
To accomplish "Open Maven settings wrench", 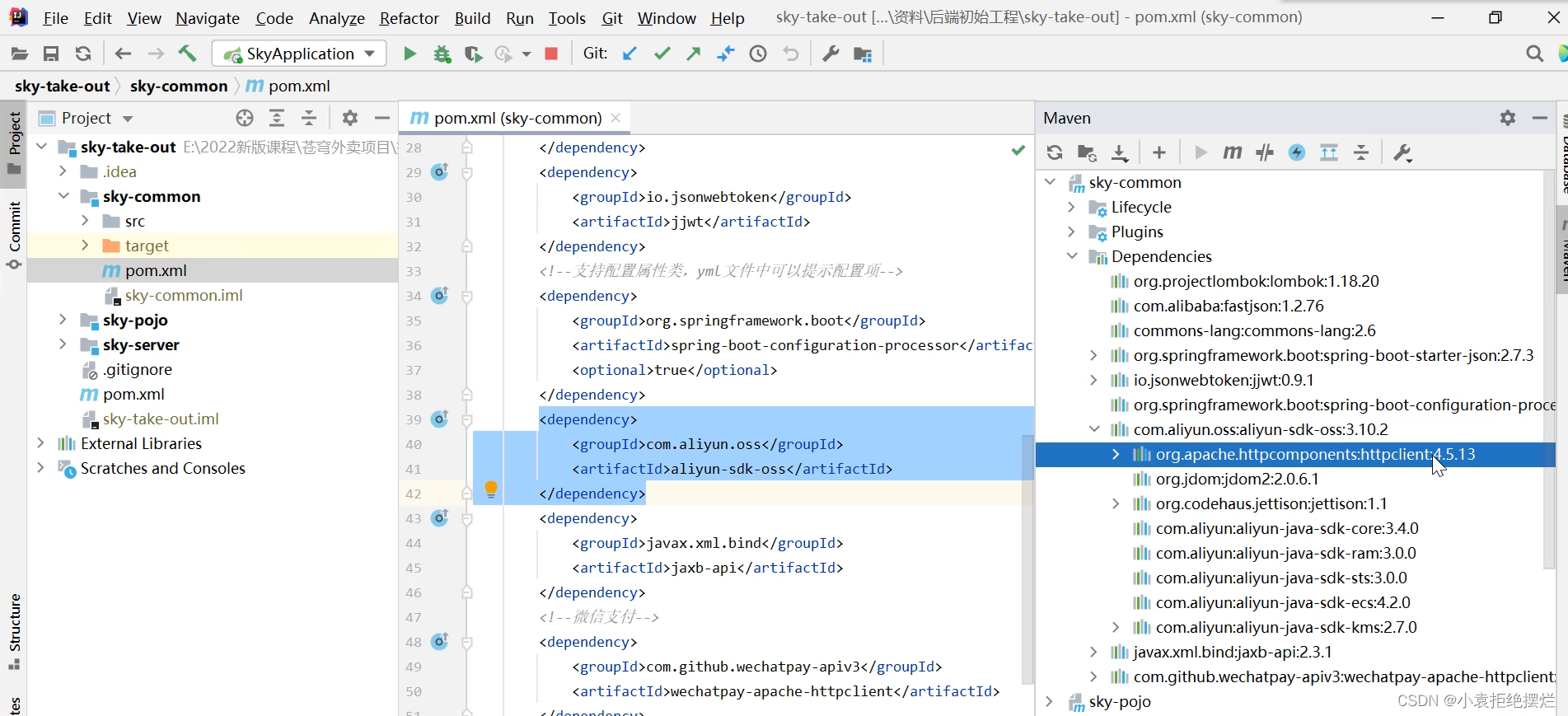I will click(x=1402, y=152).
